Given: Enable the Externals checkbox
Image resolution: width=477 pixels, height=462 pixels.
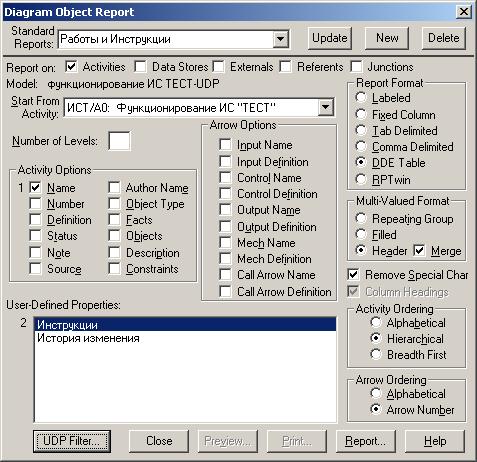Looking at the screenshot, I should 218,66.
